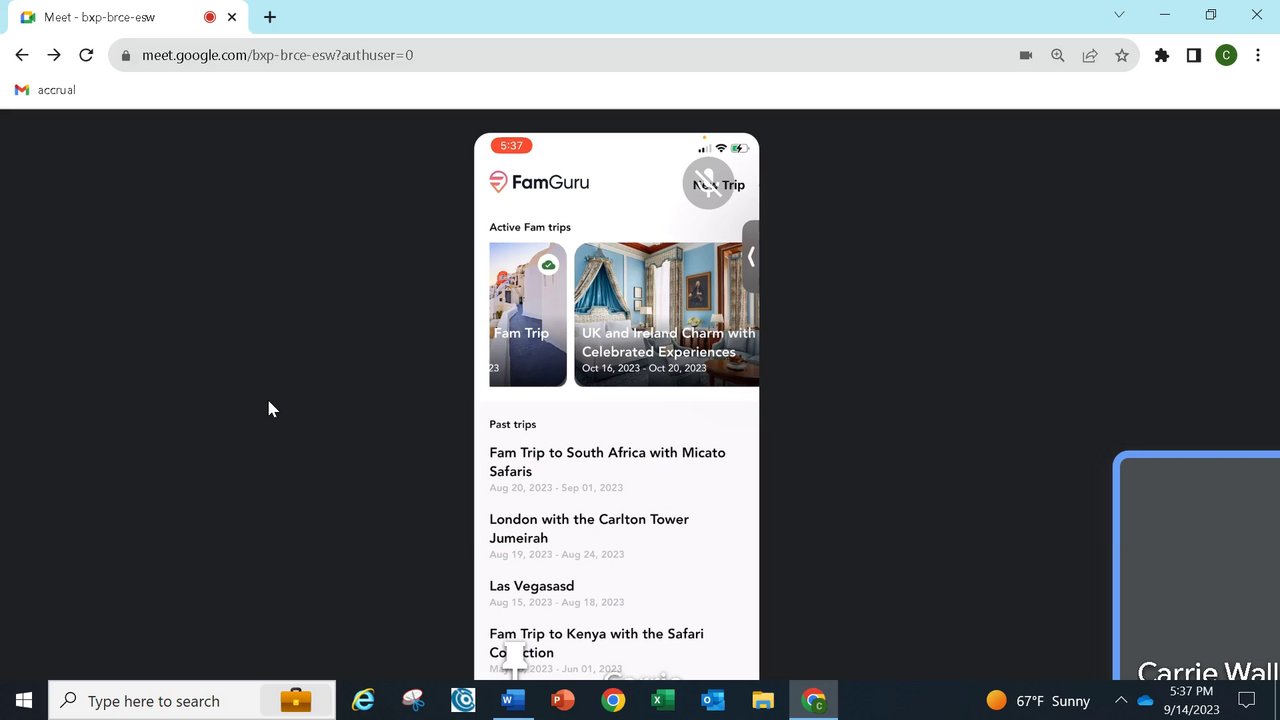Viewport: 1280px width, 720px height.
Task: Open Excel from the taskbar
Action: [x=663, y=700]
